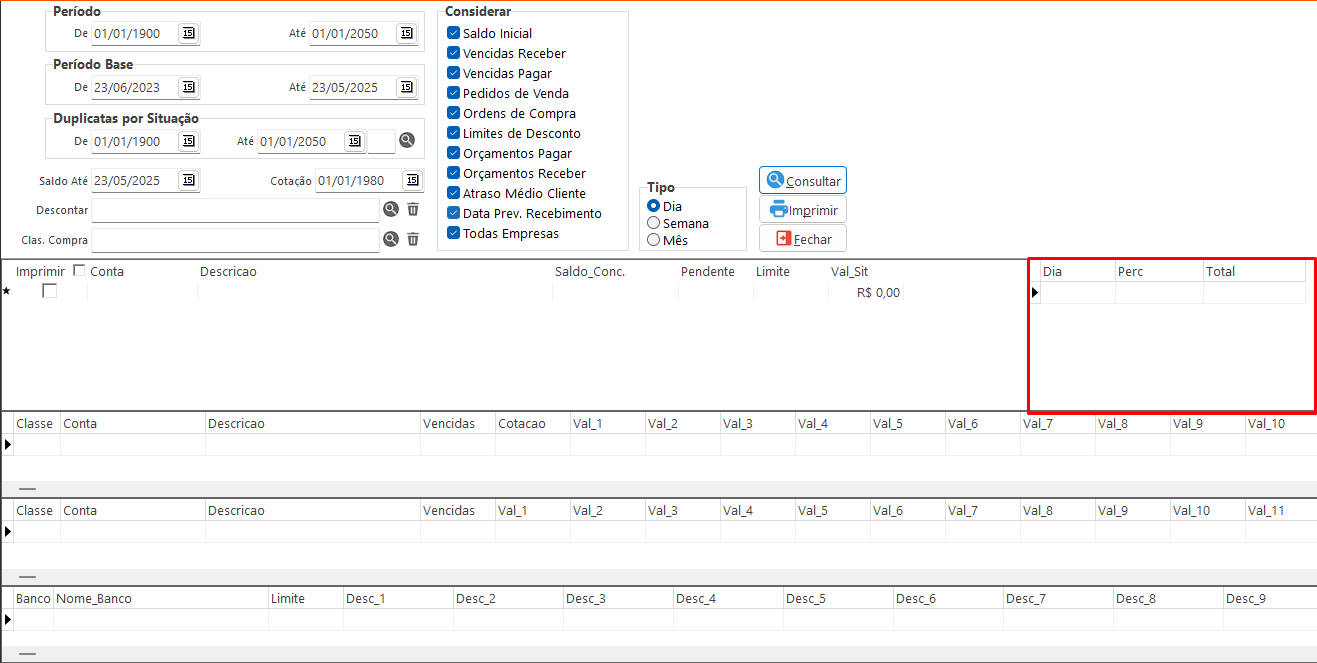The height and width of the screenshot is (663, 1317).
Task: Tick the Imprimir header checkbox in grid
Action: (80, 271)
